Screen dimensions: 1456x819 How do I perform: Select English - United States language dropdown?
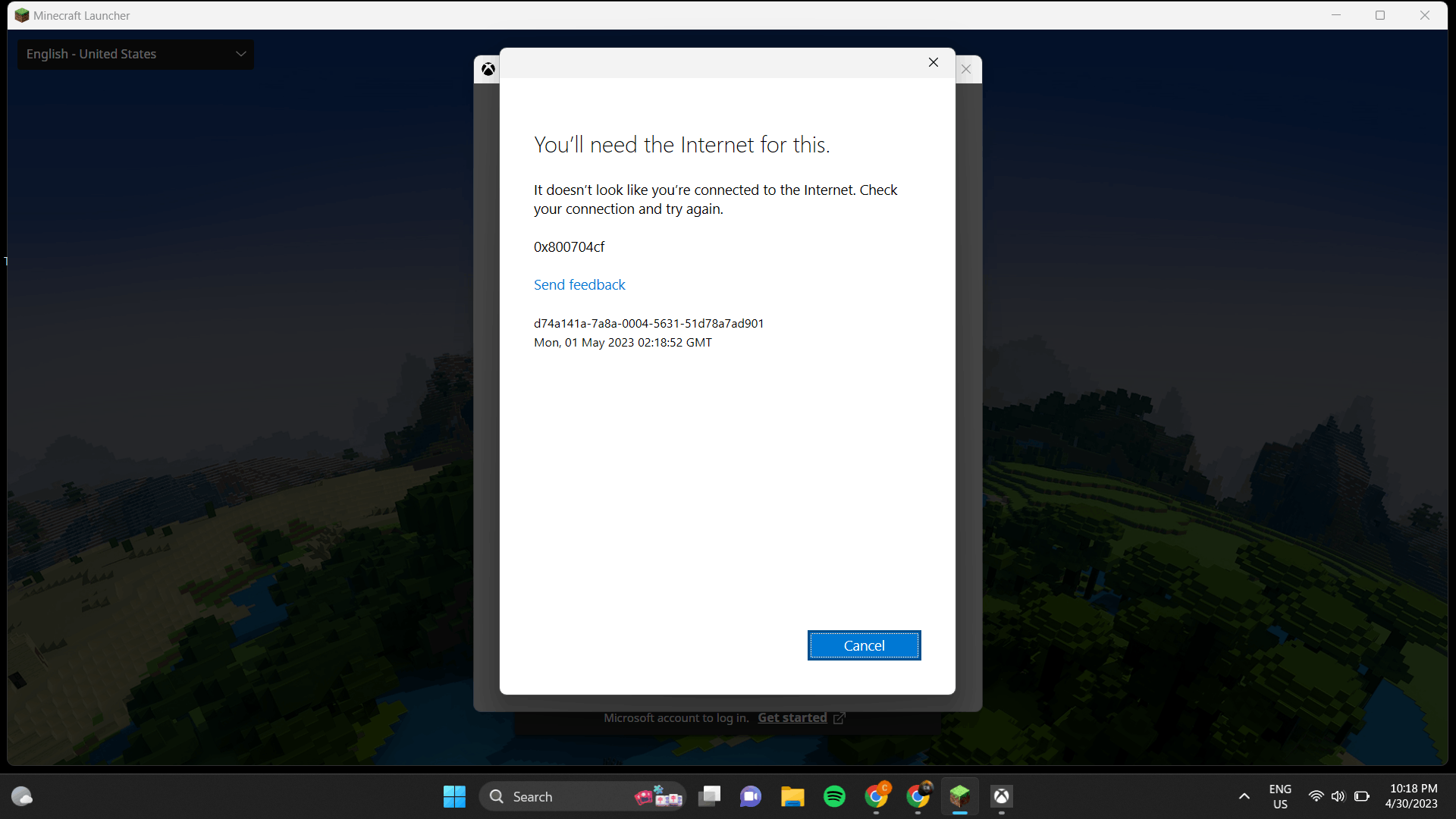point(135,53)
